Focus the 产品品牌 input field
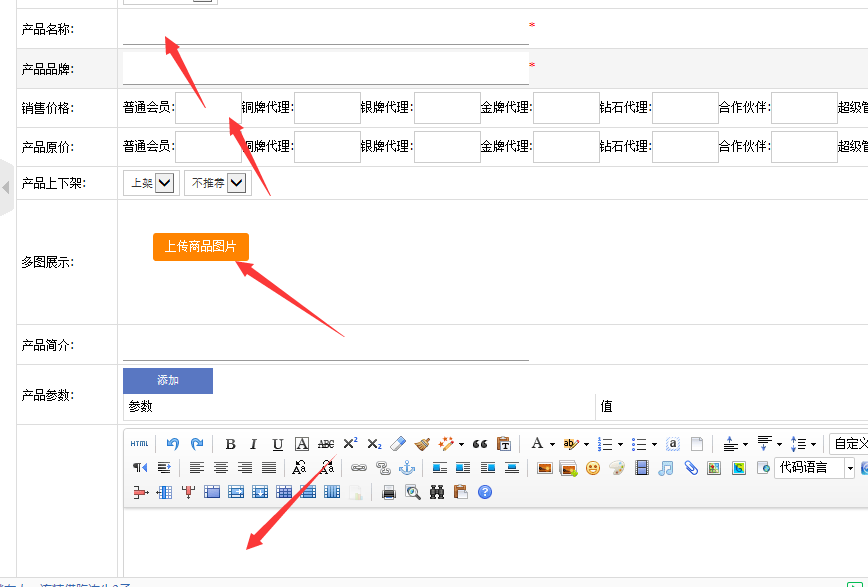Viewport: 868px width, 587px height. [x=326, y=69]
